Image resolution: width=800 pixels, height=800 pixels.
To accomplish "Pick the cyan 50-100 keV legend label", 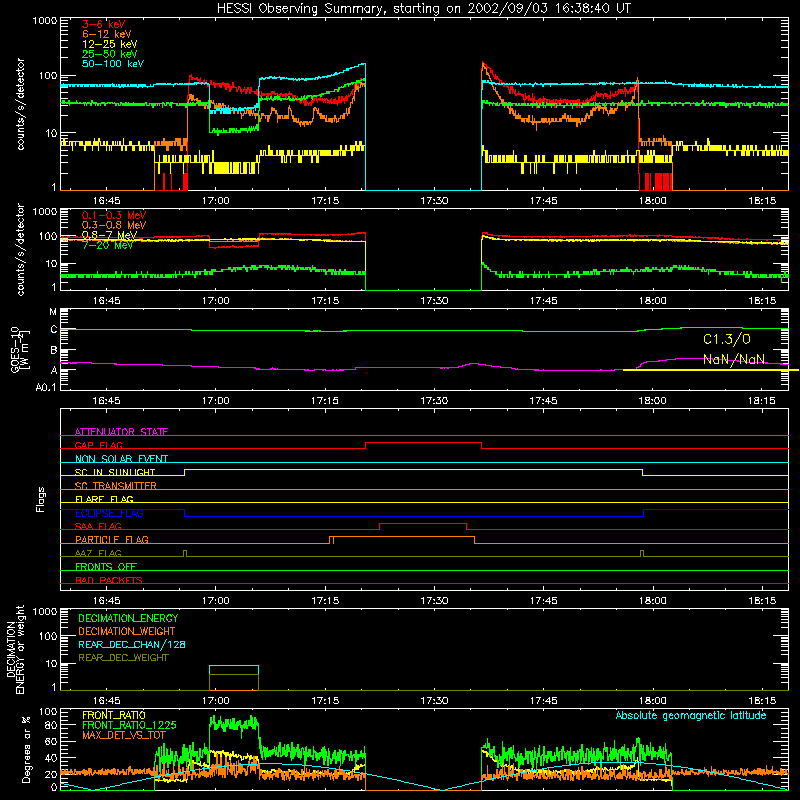I will (113, 63).
